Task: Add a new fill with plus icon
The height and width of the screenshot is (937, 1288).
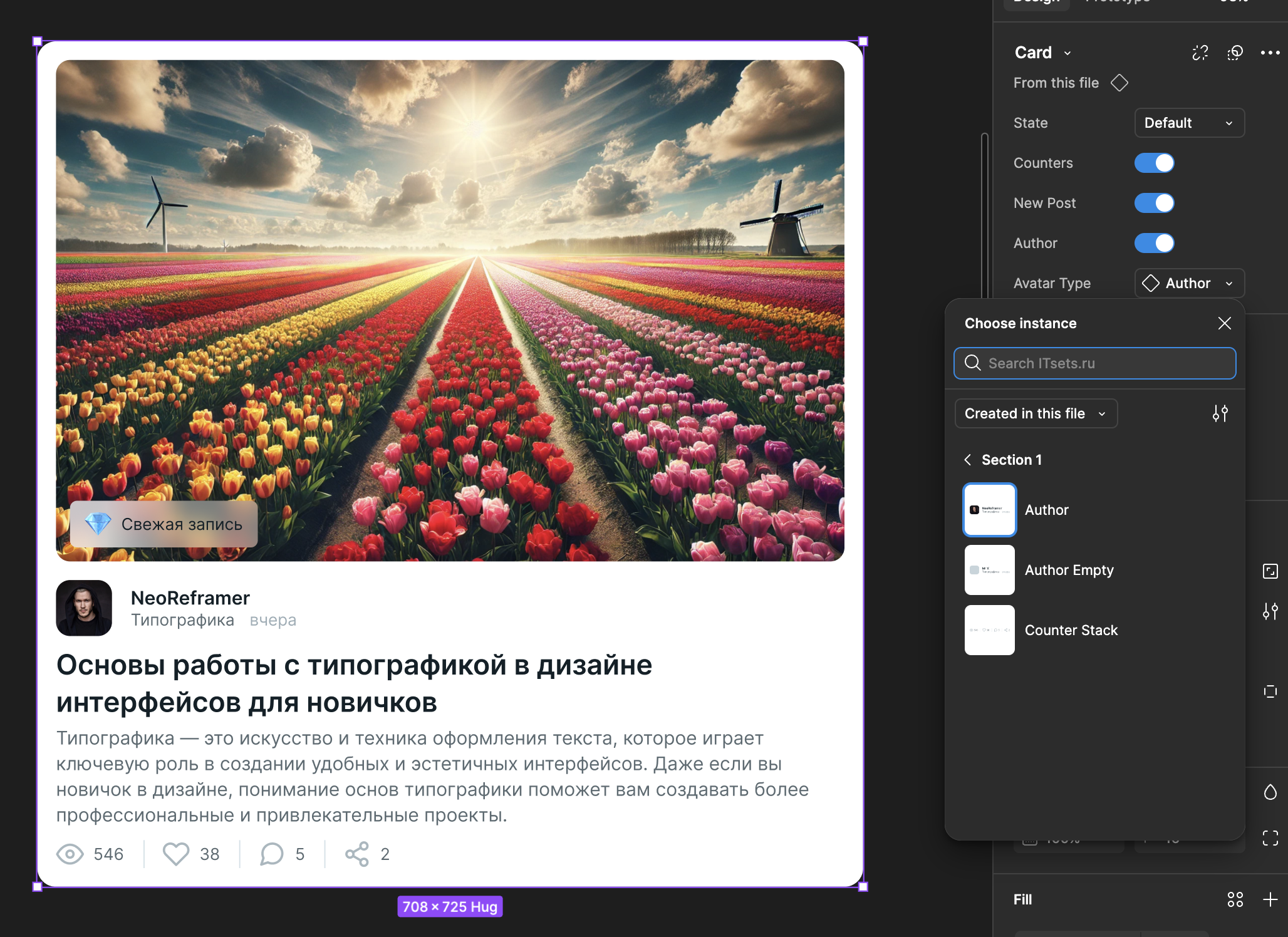Action: [1270, 899]
